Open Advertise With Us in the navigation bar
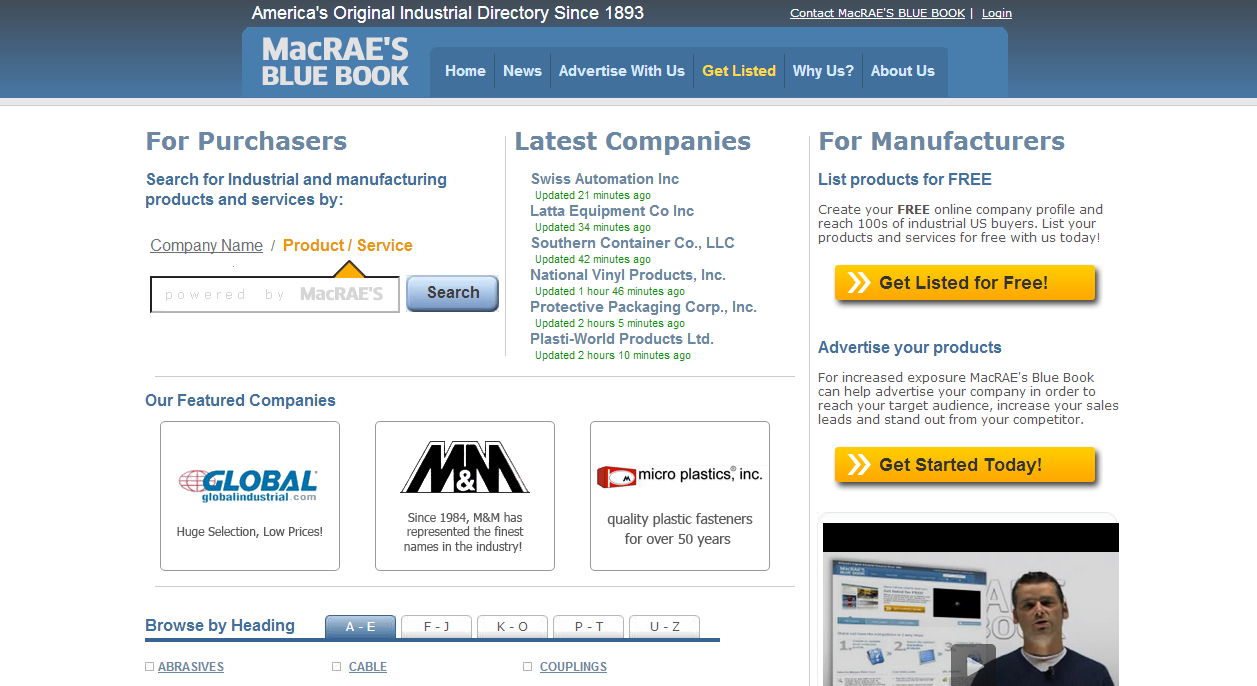This screenshot has height=686, width=1257. [622, 71]
